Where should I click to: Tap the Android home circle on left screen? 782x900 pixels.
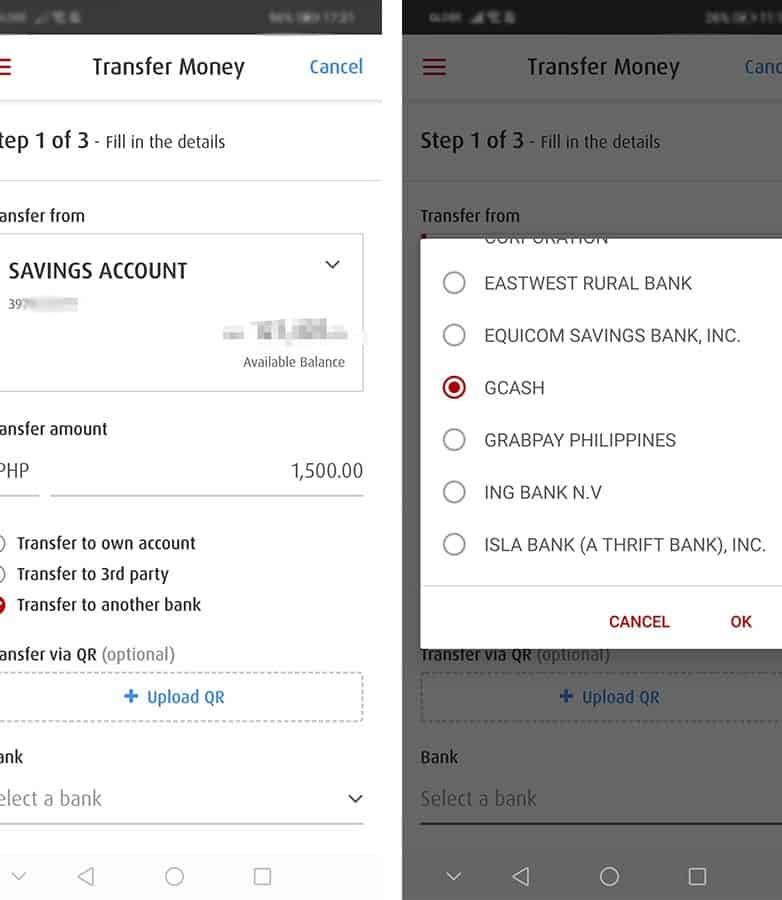click(174, 876)
